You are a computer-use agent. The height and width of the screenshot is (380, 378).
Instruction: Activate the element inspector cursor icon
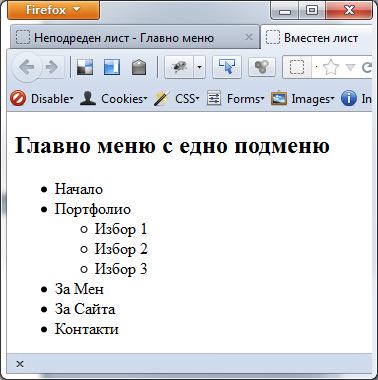point(227,67)
